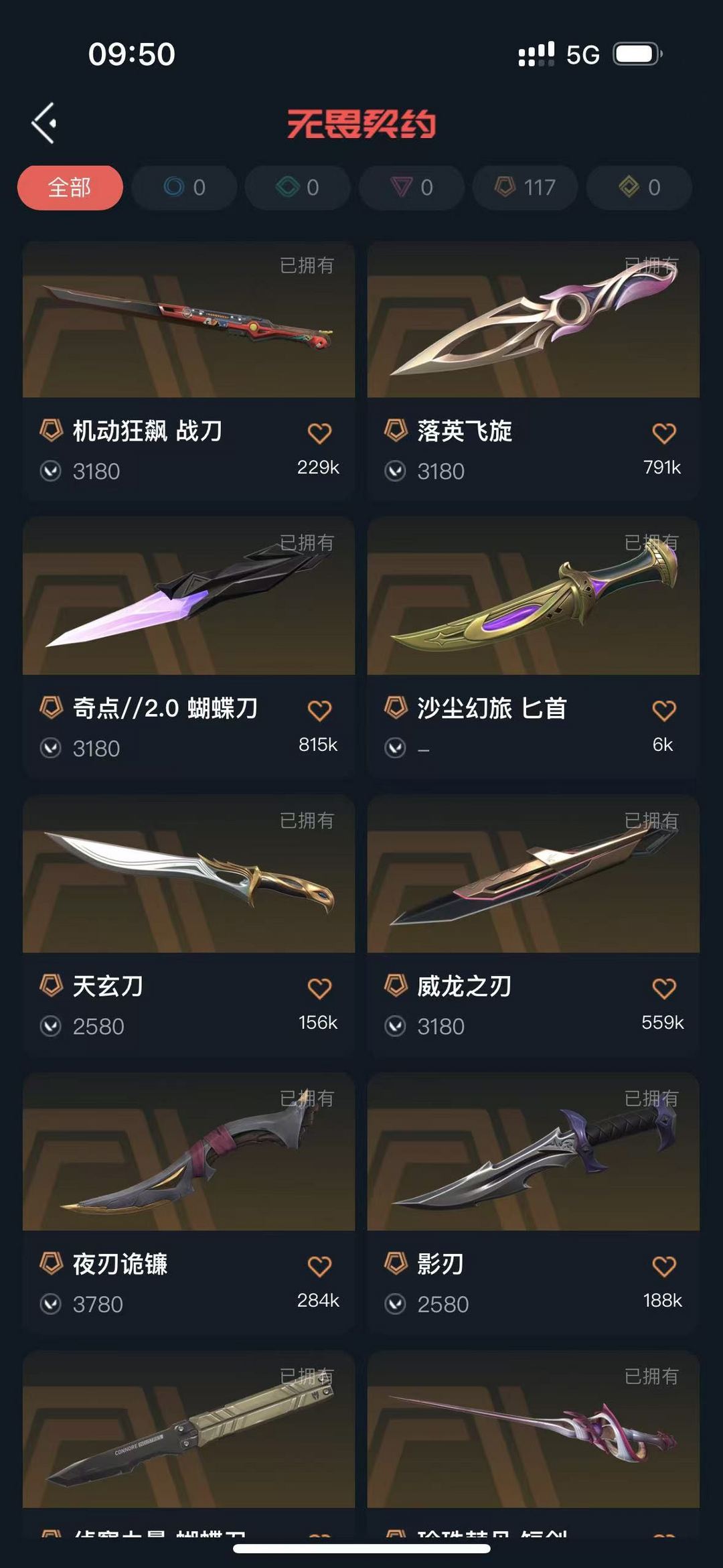
Task: Tap the tier badge icon beside 影刃
Action: 396,1263
